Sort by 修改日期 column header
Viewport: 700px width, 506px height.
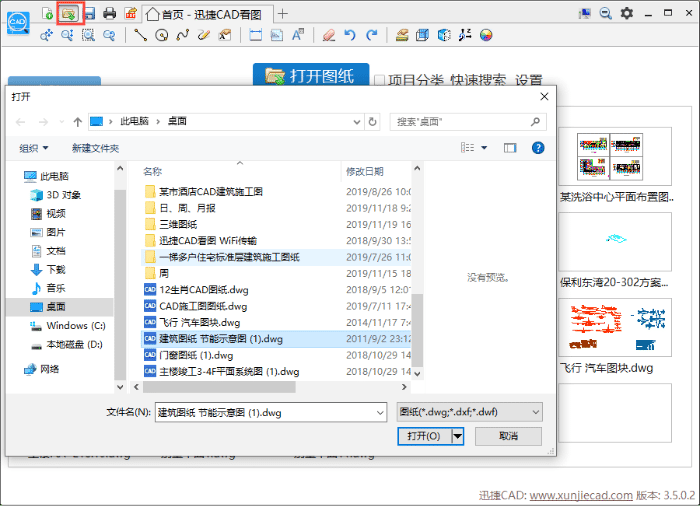(x=365, y=171)
